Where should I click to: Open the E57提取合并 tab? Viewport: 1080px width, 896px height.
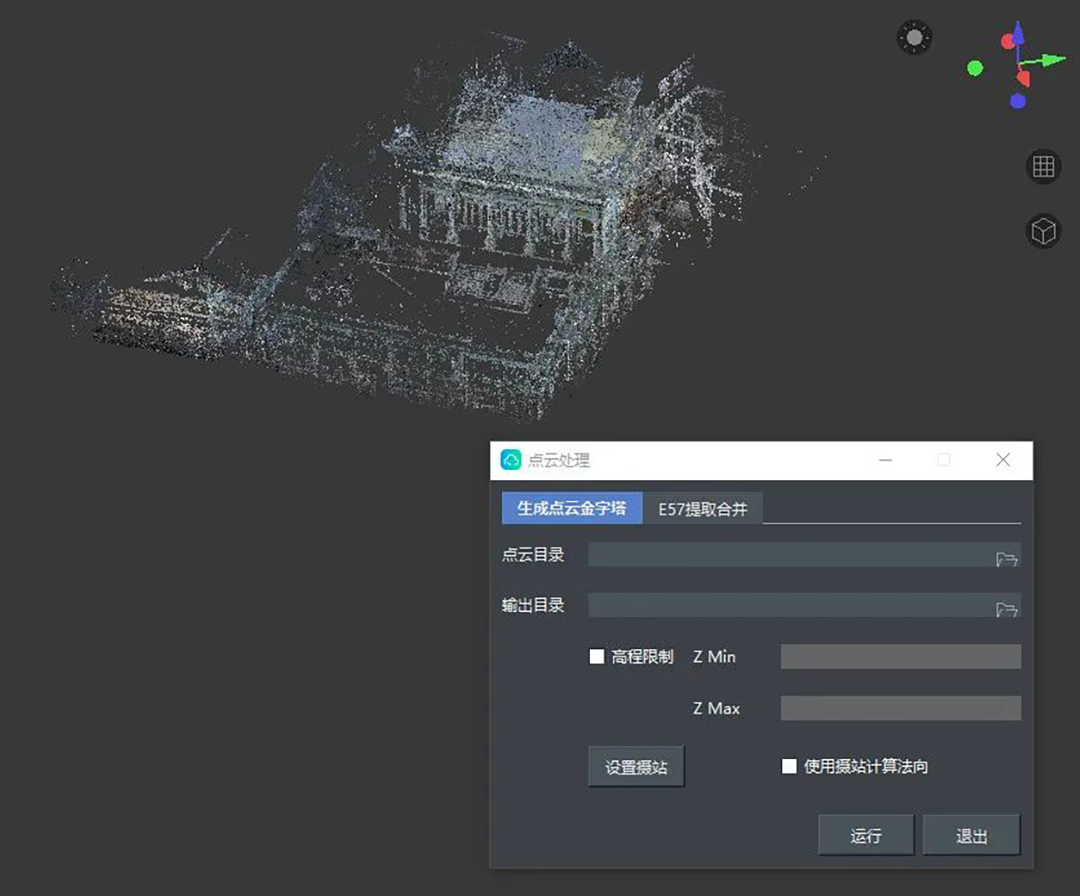pos(702,508)
